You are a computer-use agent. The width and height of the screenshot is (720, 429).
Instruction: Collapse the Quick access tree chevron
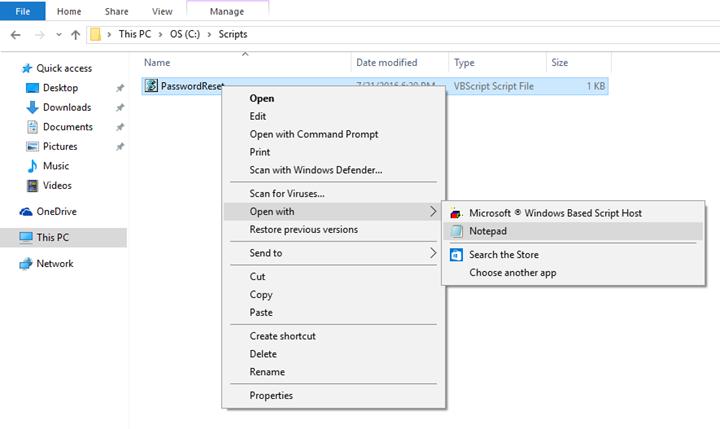pyautogui.click(x=11, y=69)
